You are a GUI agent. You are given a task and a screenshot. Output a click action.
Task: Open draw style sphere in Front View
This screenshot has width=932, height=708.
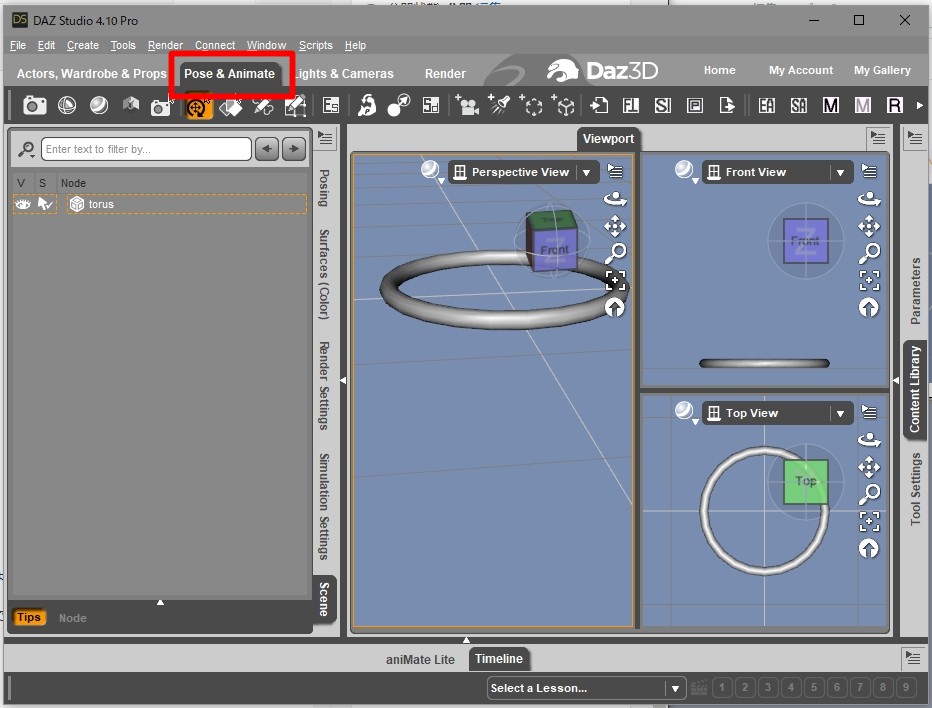coord(685,171)
